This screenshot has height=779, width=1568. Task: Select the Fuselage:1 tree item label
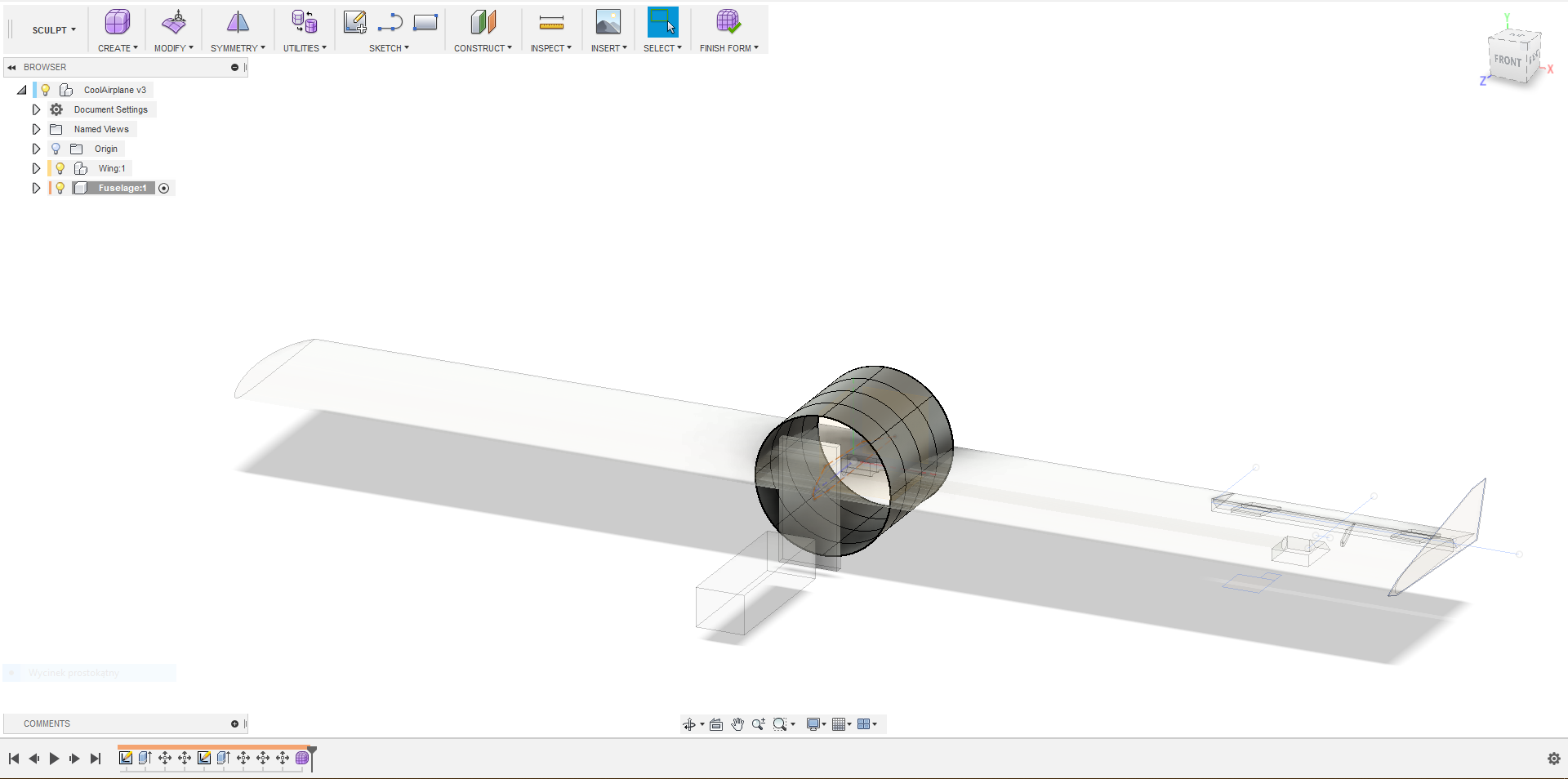[122, 188]
